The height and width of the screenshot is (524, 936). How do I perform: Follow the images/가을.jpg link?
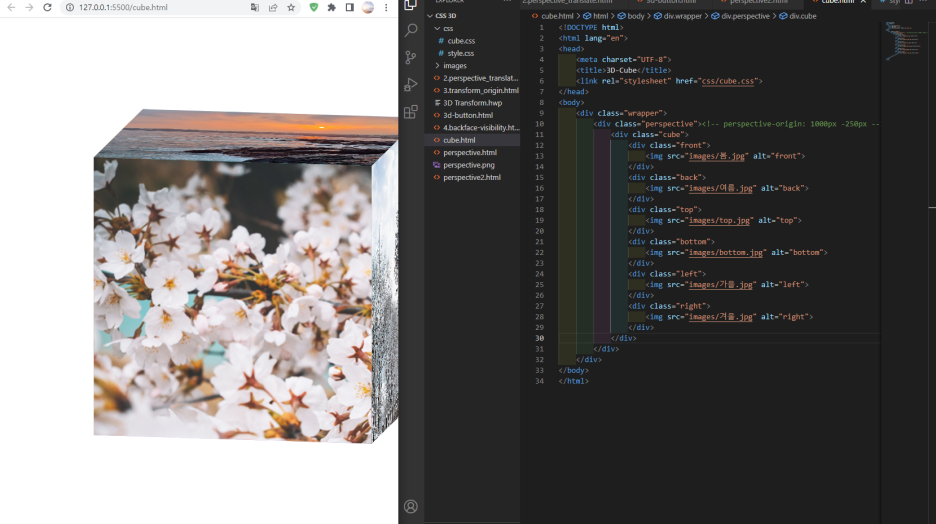[x=721, y=285]
